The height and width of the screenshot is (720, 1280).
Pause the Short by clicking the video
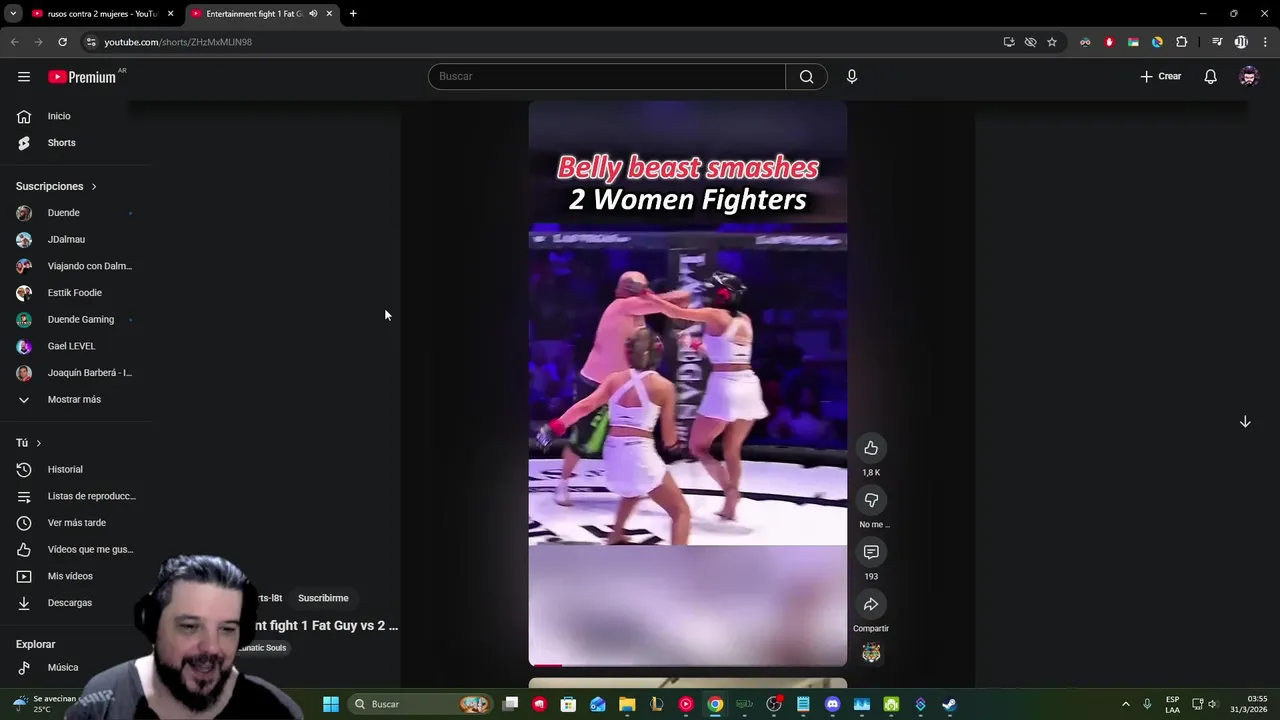pyautogui.click(x=687, y=383)
